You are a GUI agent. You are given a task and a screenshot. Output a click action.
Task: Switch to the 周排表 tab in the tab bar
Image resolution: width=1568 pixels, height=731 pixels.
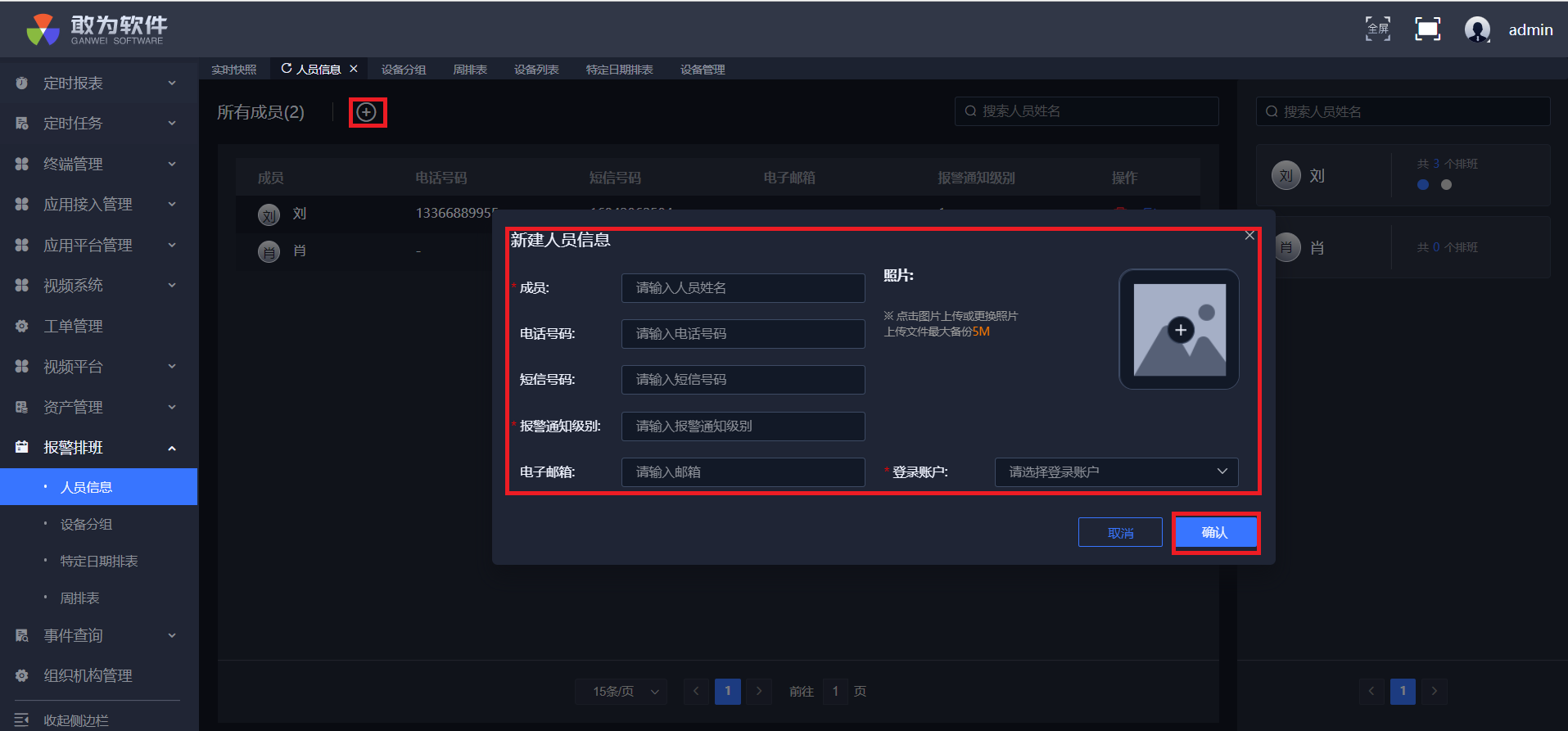coord(470,70)
